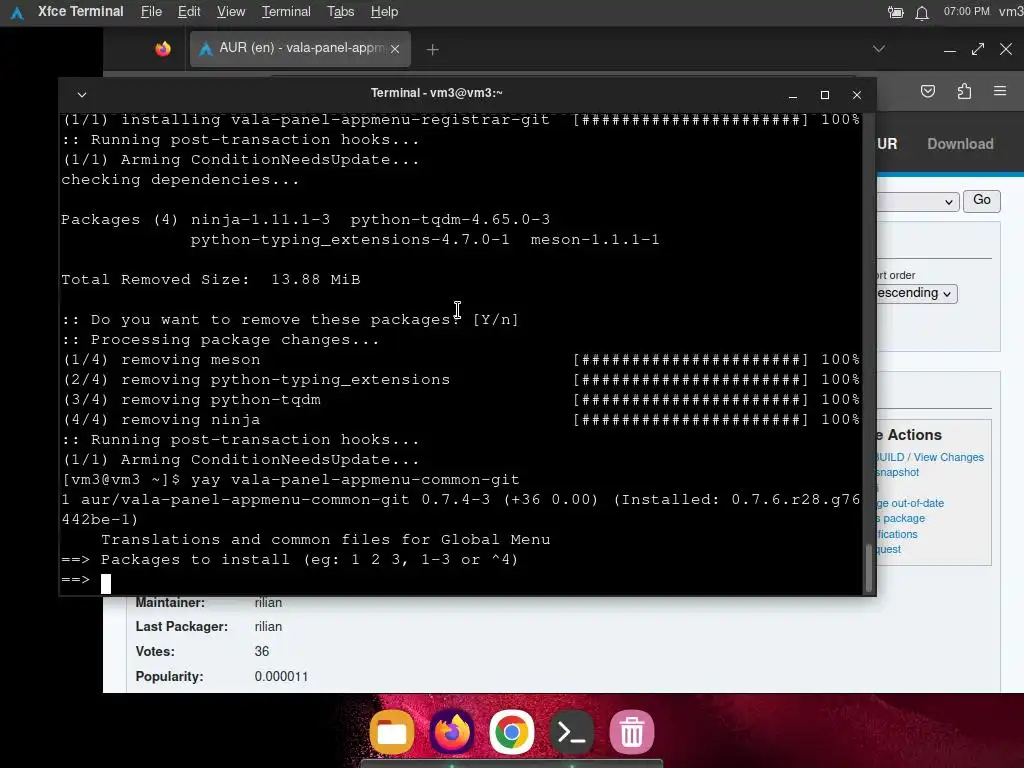1024x768 pixels.
Task: Open the Firefox hamburger menu
Action: [x=1000, y=91]
